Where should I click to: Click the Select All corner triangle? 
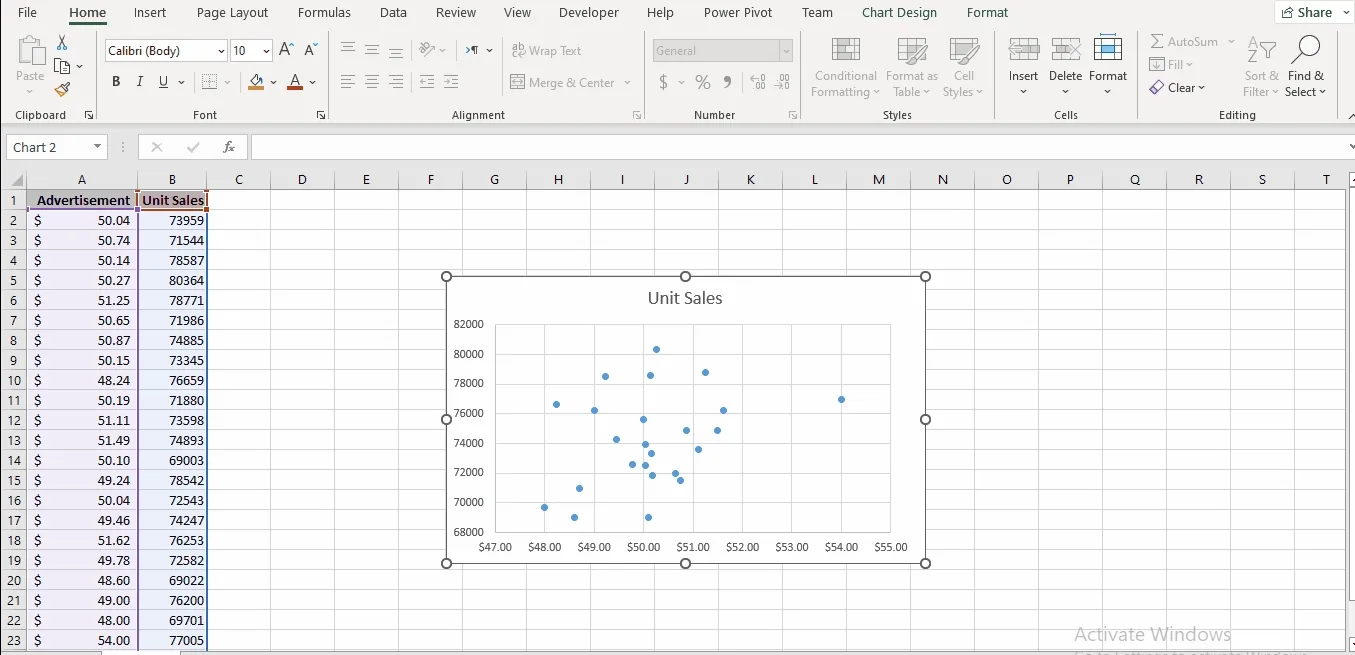click(17, 180)
